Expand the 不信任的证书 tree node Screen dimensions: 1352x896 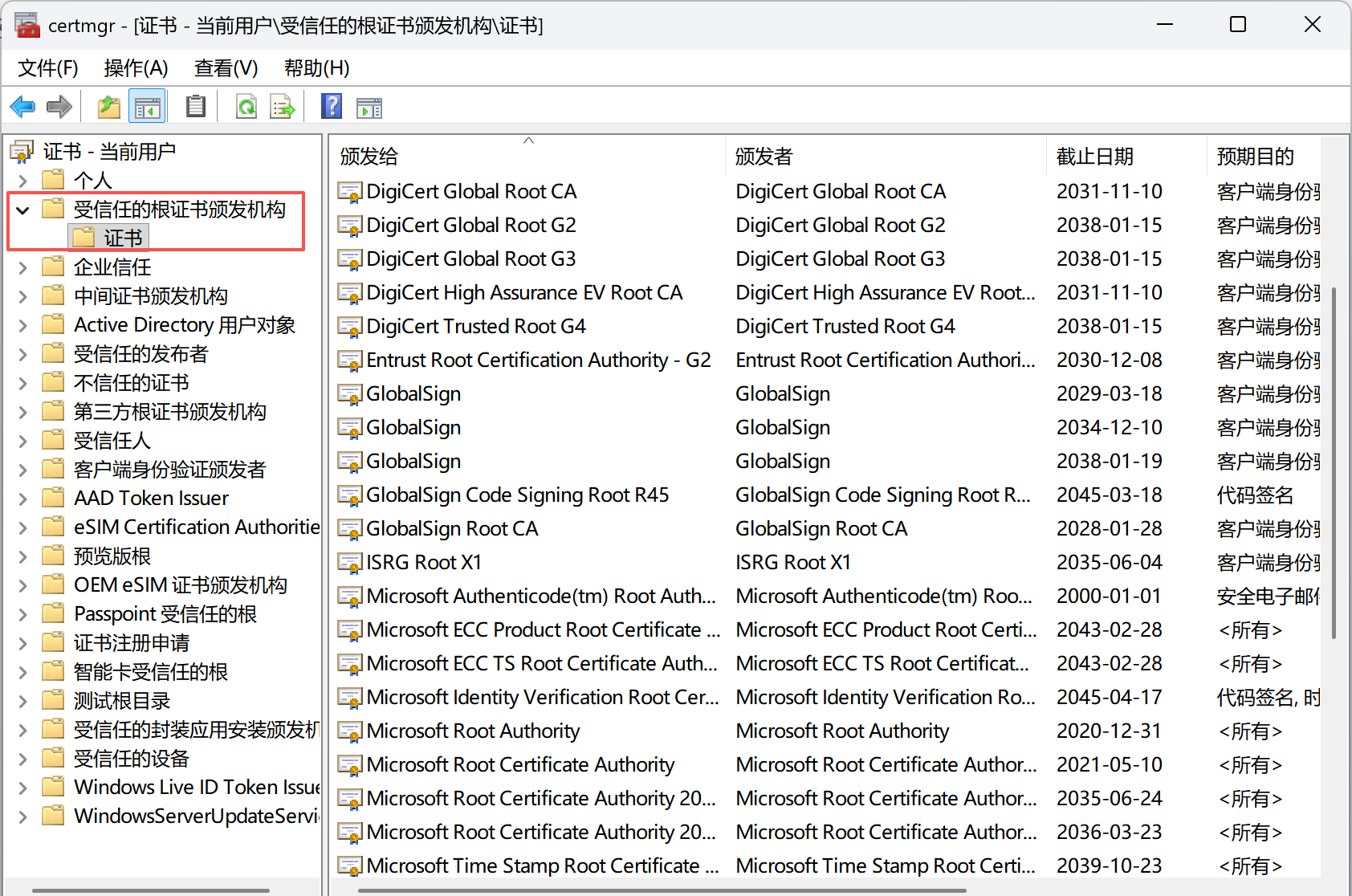pyautogui.click(x=22, y=383)
